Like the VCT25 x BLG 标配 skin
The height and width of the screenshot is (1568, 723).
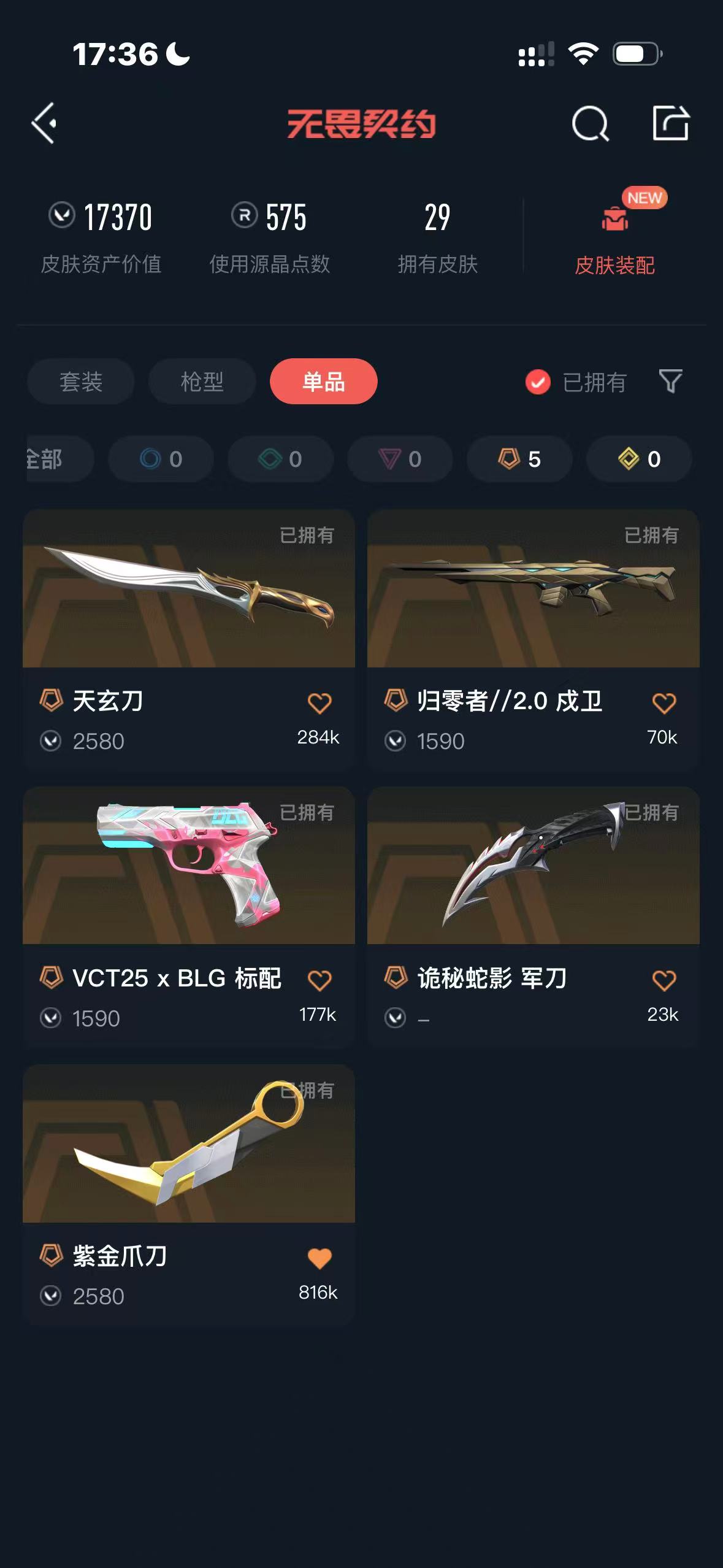(319, 980)
